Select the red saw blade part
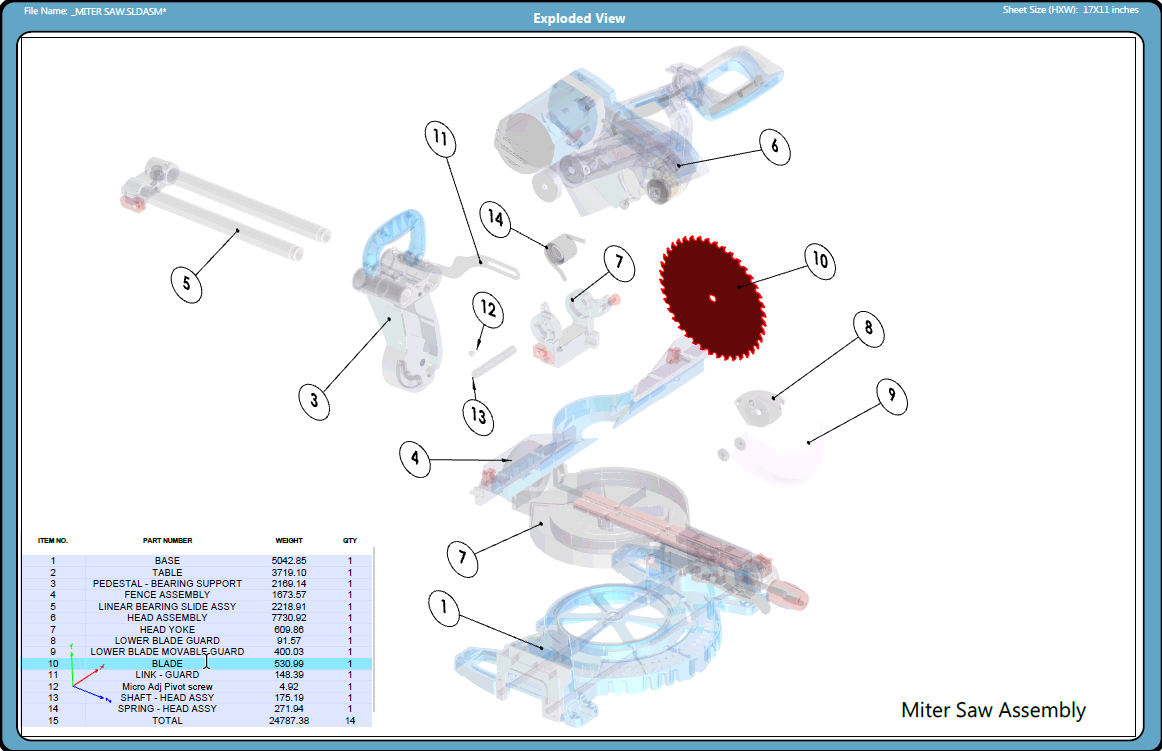Viewport: 1162px width, 751px height. click(x=712, y=298)
